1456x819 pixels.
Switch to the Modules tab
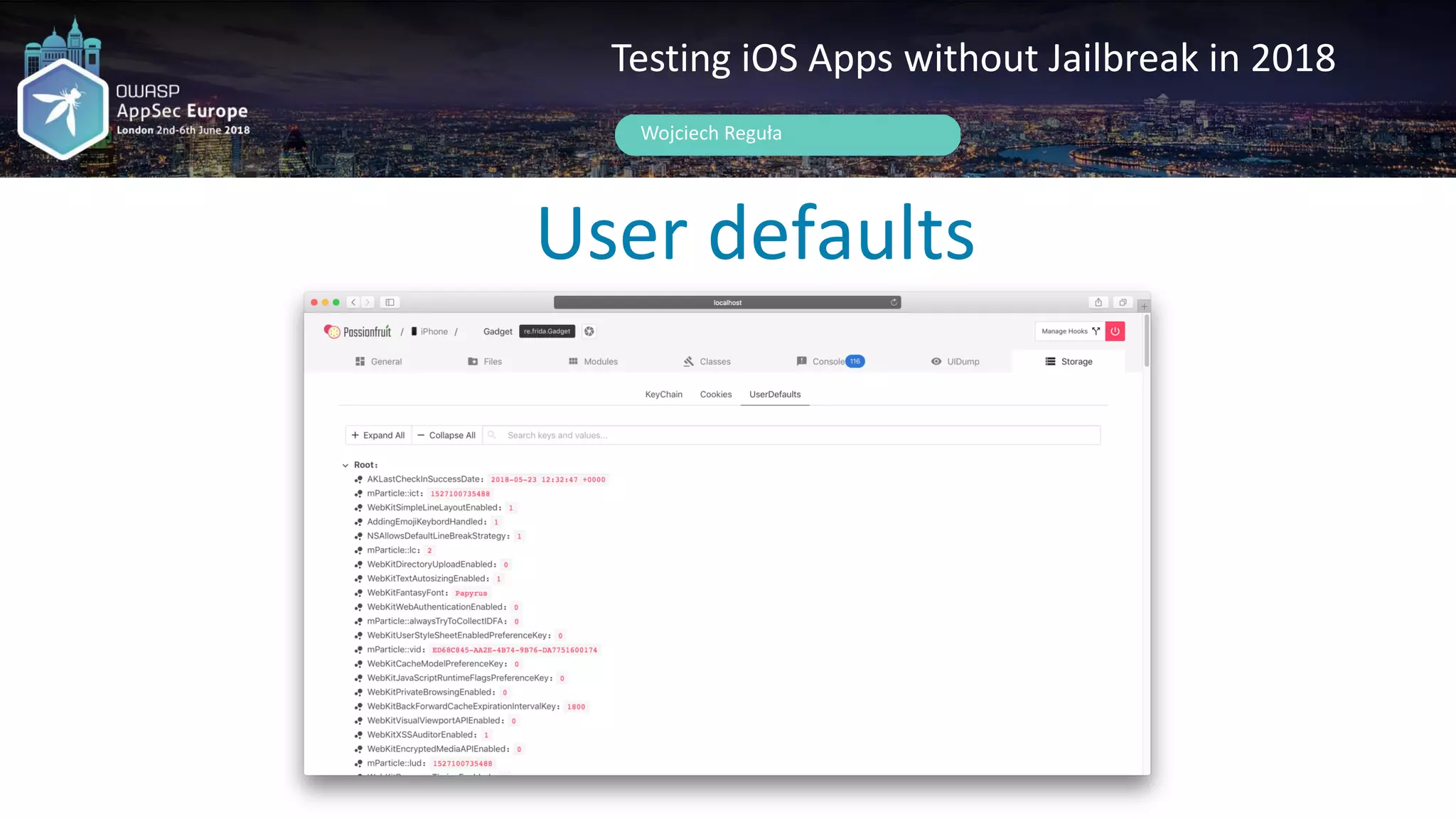pos(593,362)
